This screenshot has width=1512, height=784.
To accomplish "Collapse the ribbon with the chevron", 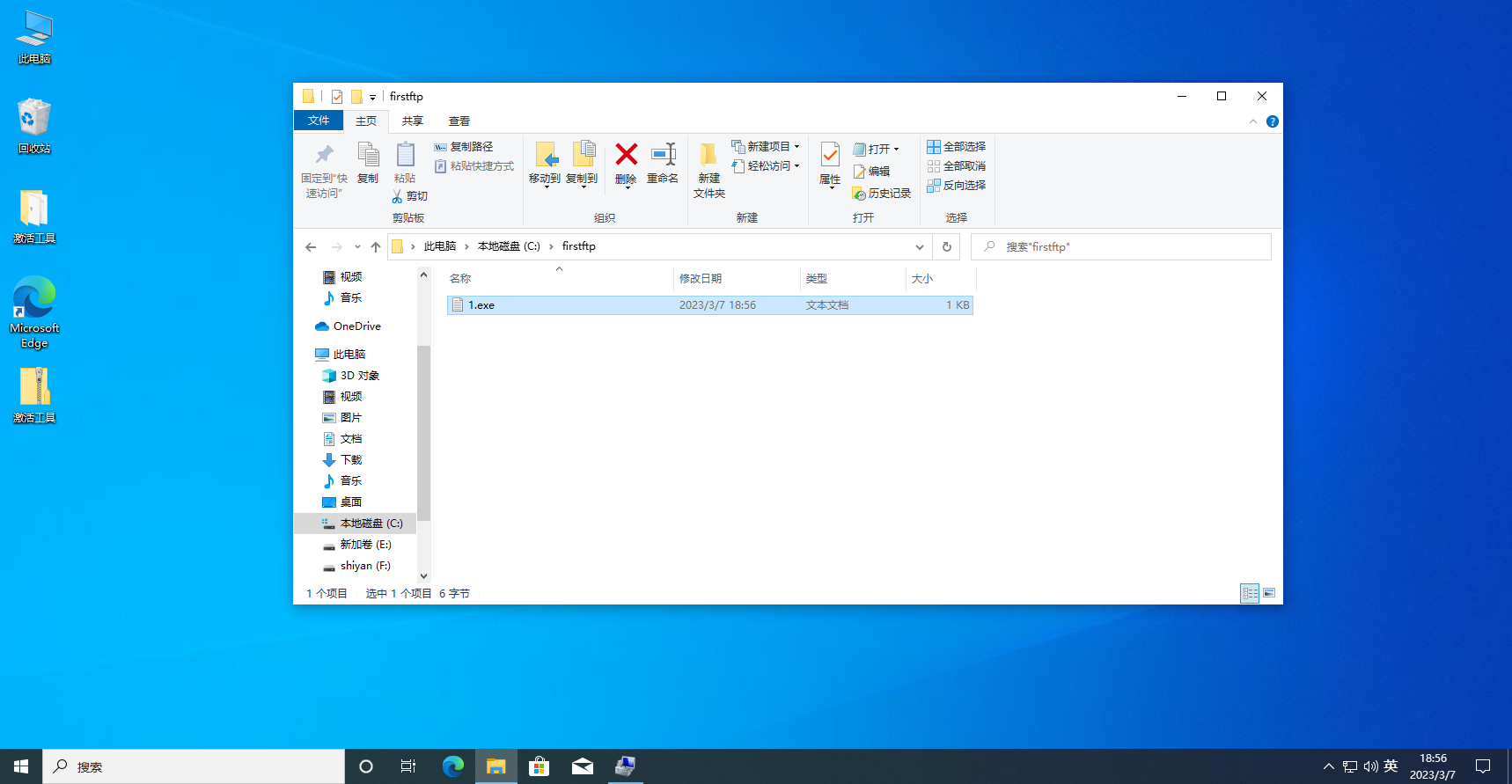I will tap(1253, 121).
